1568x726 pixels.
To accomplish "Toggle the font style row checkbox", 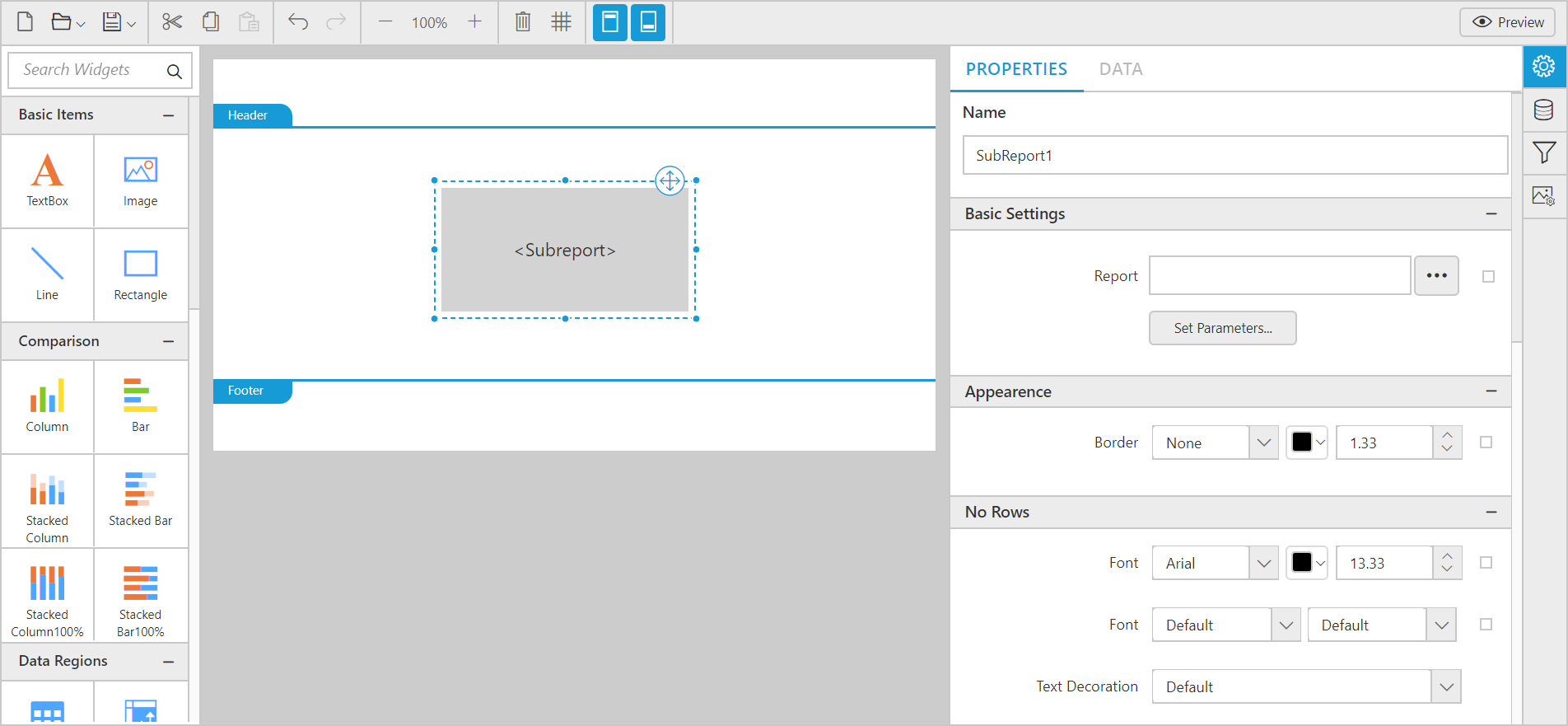I will pos(1486,625).
